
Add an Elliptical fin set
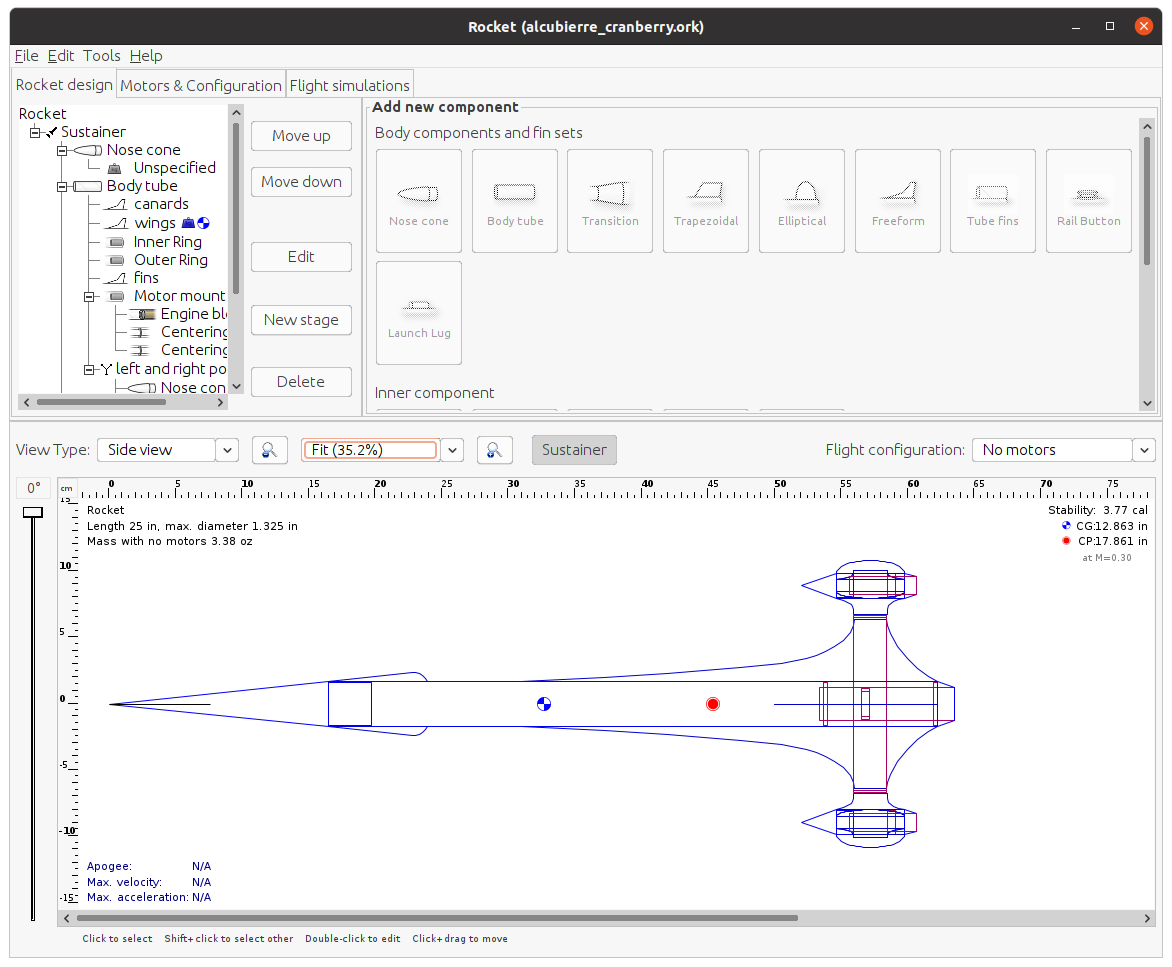click(801, 200)
